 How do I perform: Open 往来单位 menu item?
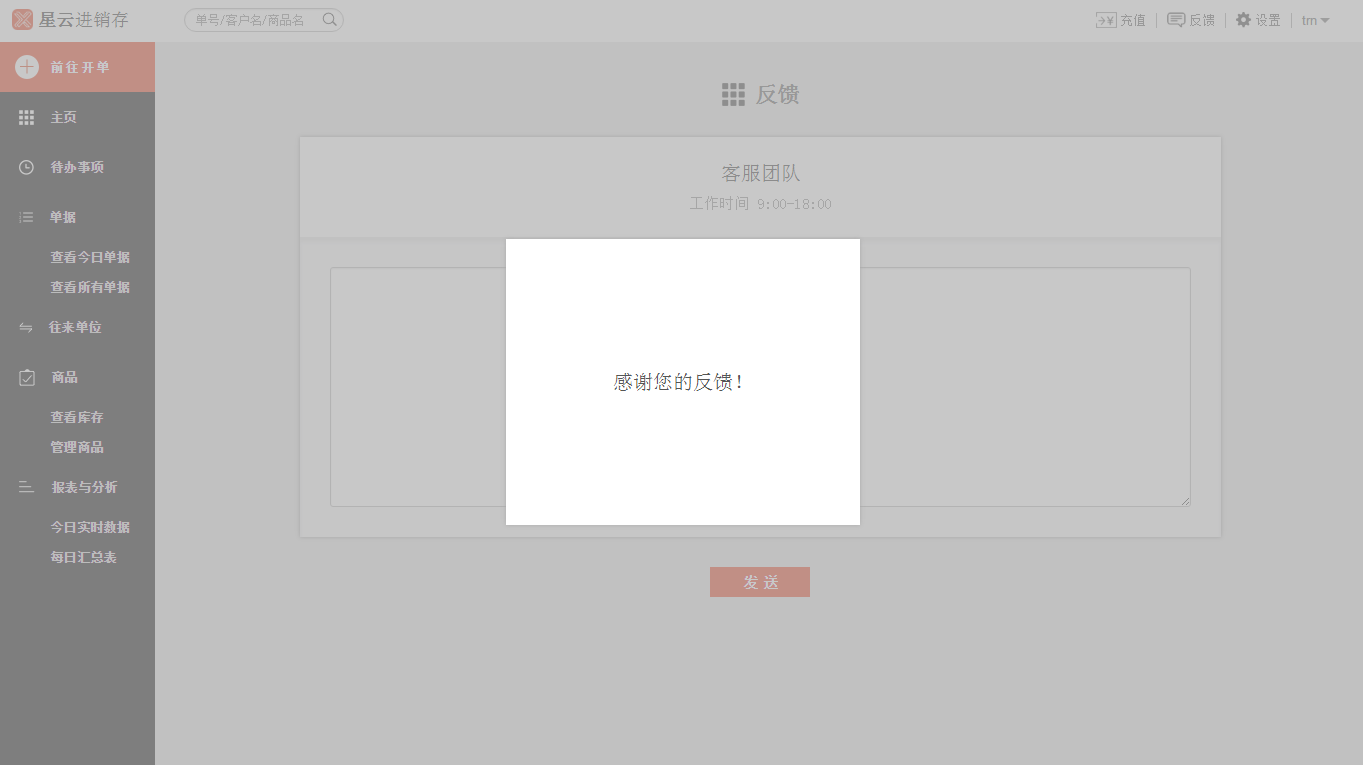75,327
